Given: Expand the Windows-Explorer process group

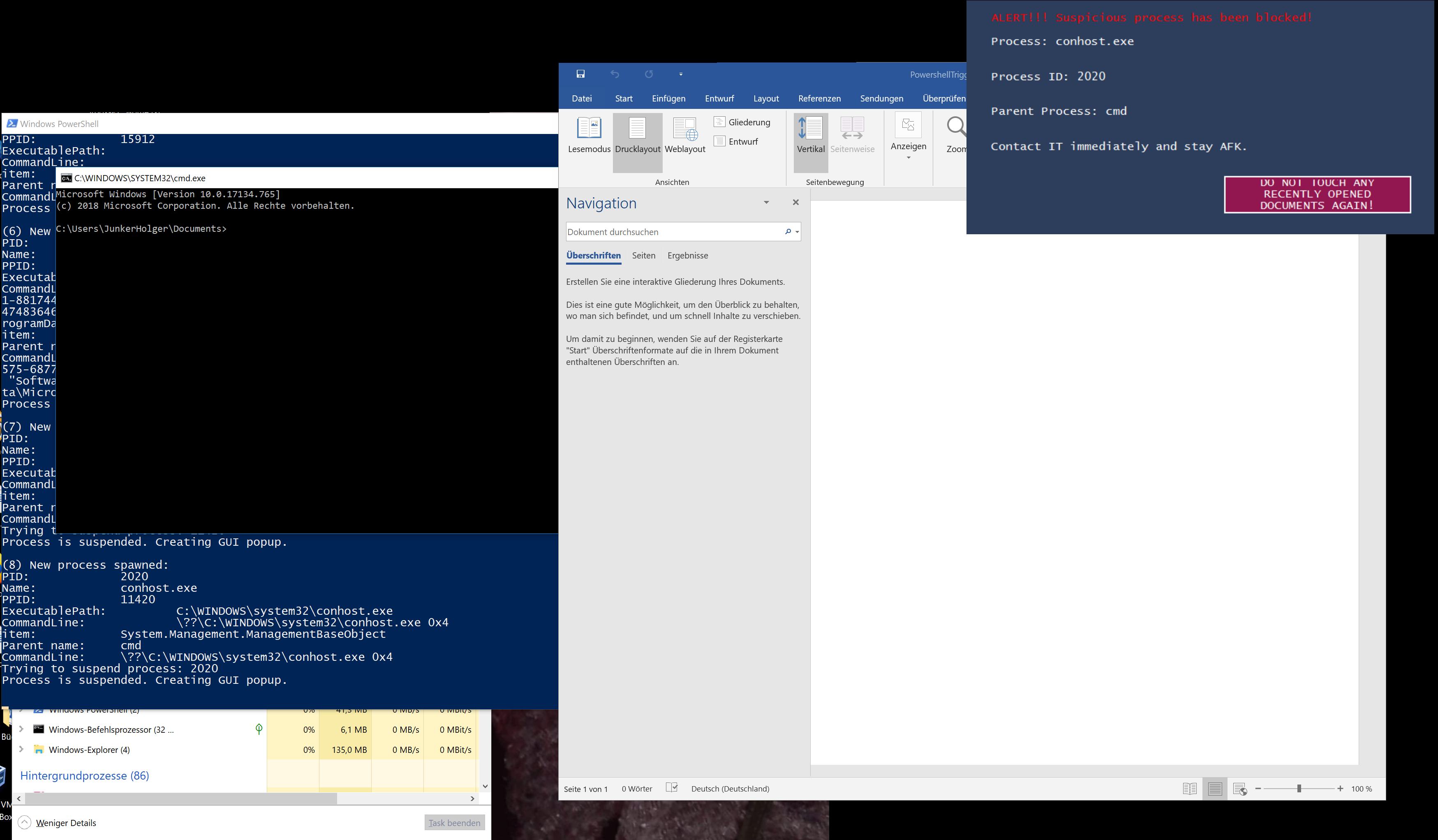Looking at the screenshot, I should (x=21, y=749).
